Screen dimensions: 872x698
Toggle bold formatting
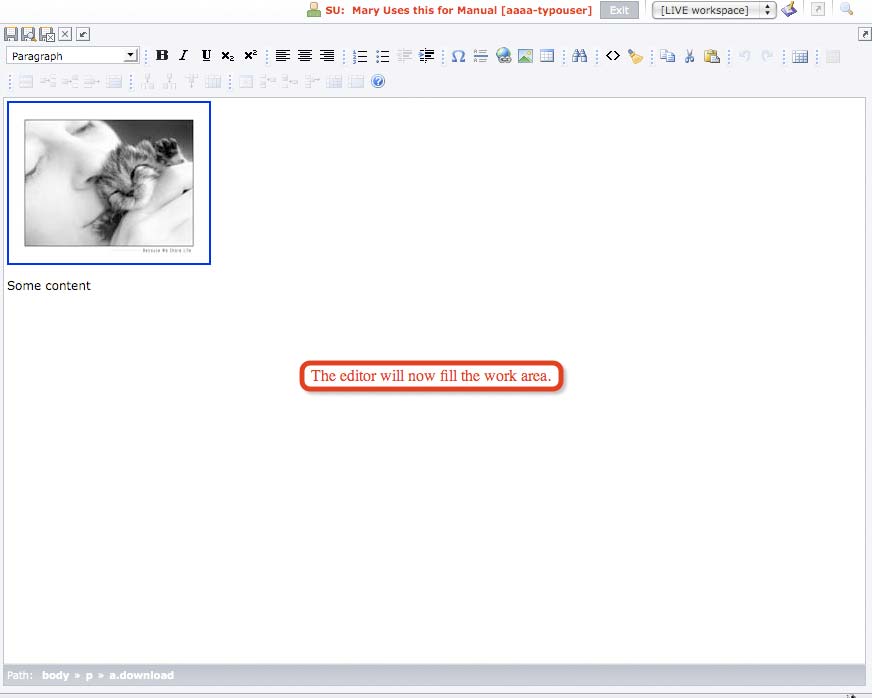click(162, 56)
